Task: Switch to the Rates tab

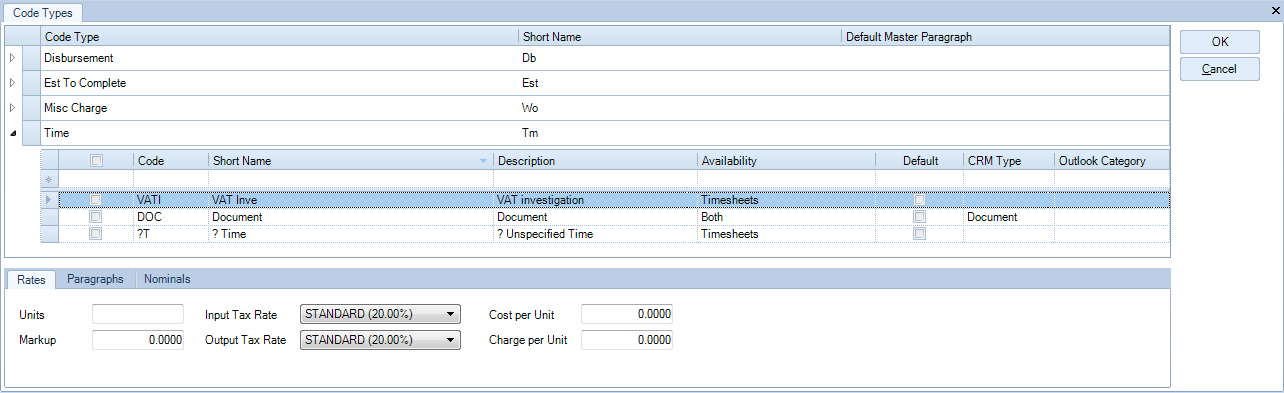Action: pyautogui.click(x=31, y=279)
